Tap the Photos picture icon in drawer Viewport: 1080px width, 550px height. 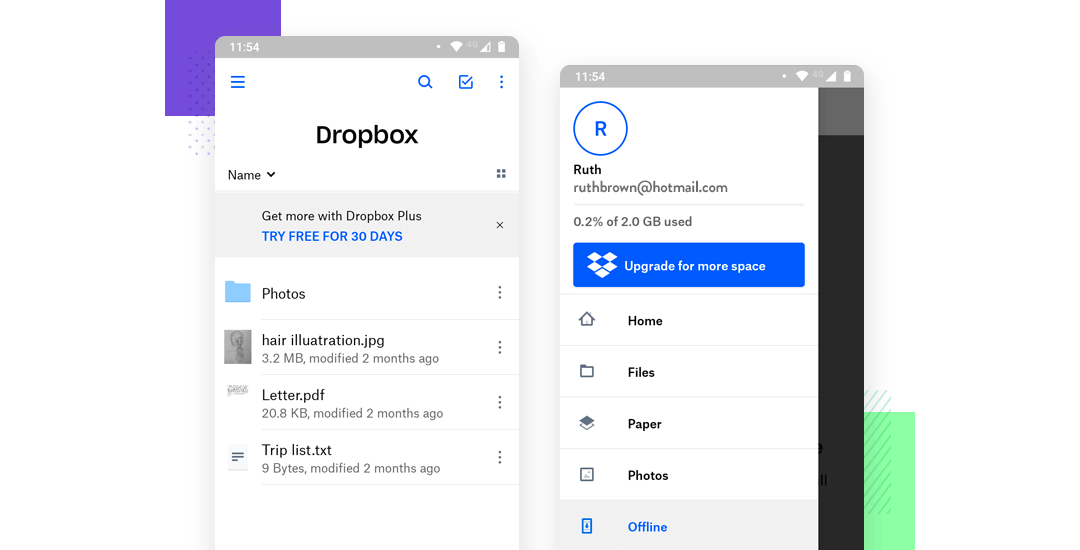(587, 474)
